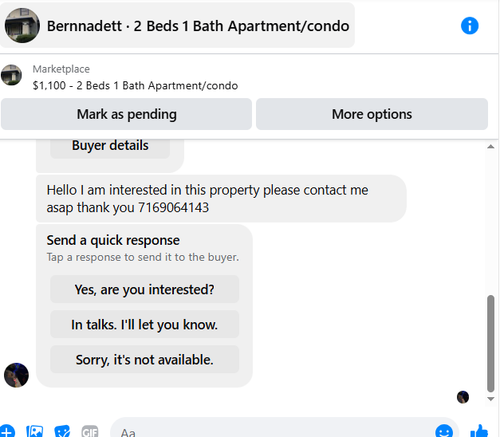
Task: Send 'In talks. I'll let you know.' reply
Action: [144, 324]
